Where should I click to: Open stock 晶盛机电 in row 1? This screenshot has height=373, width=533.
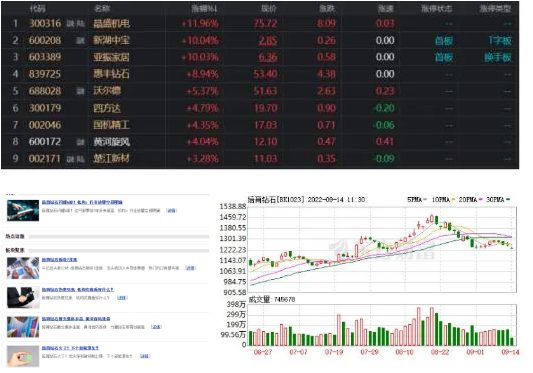point(111,24)
